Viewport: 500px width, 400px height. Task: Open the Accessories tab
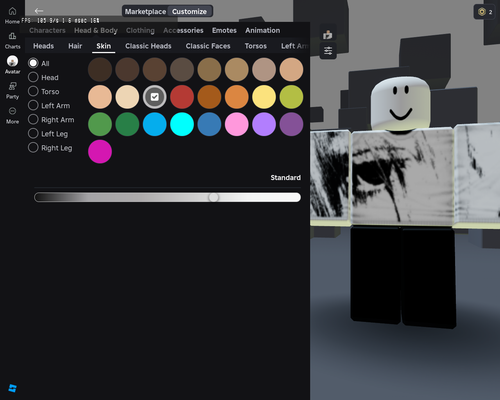coord(183,30)
